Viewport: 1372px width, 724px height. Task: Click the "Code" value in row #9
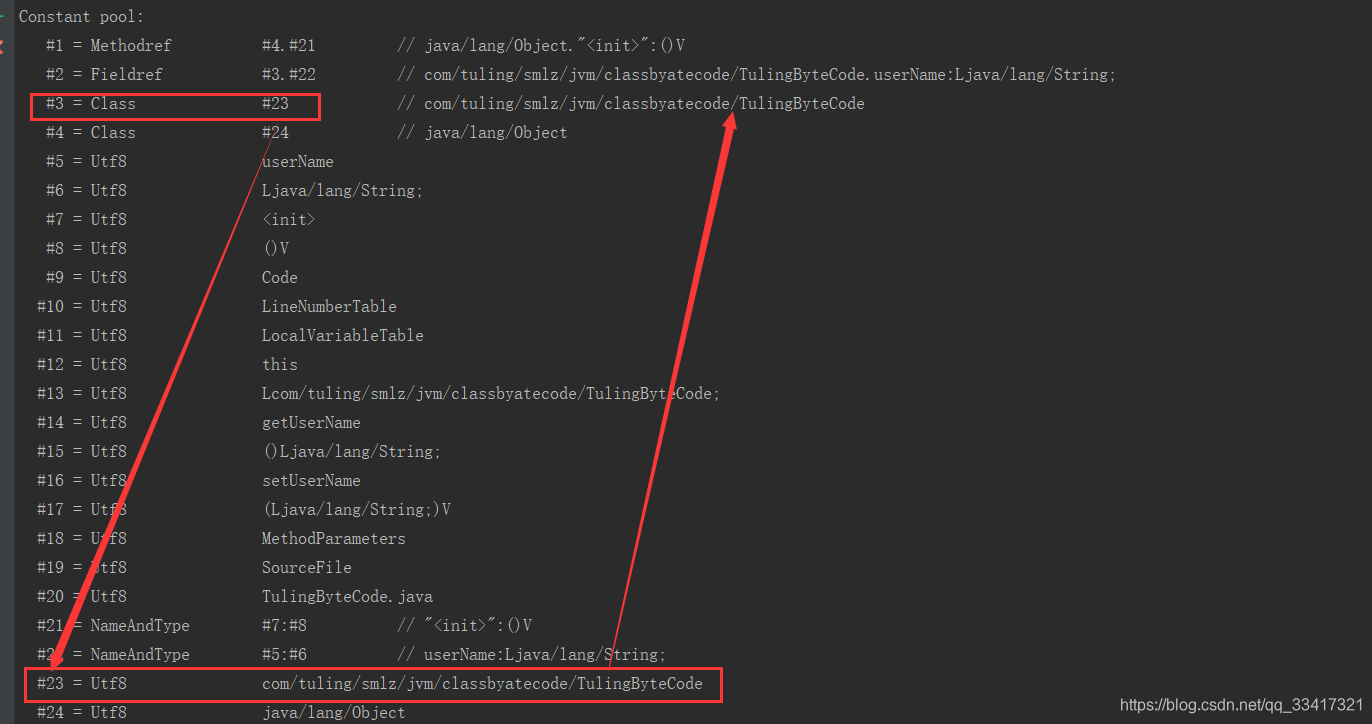click(280, 278)
